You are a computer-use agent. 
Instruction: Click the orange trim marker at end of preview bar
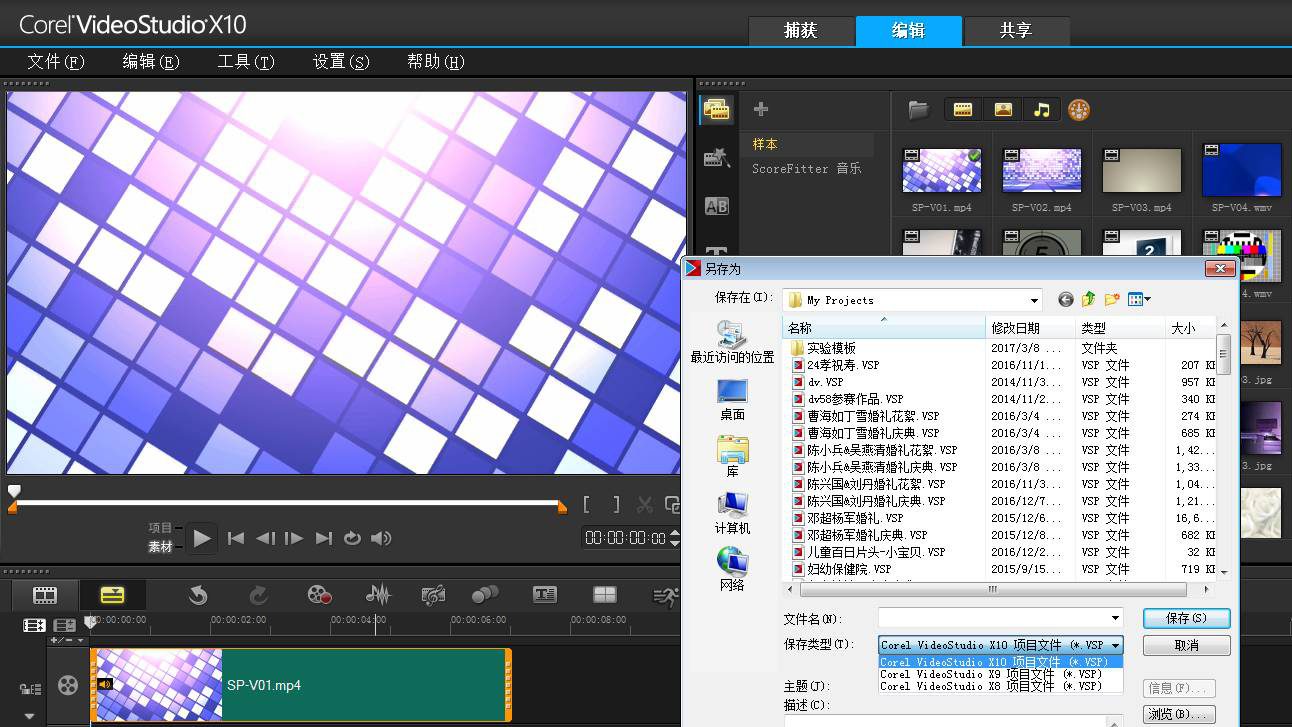(x=562, y=508)
